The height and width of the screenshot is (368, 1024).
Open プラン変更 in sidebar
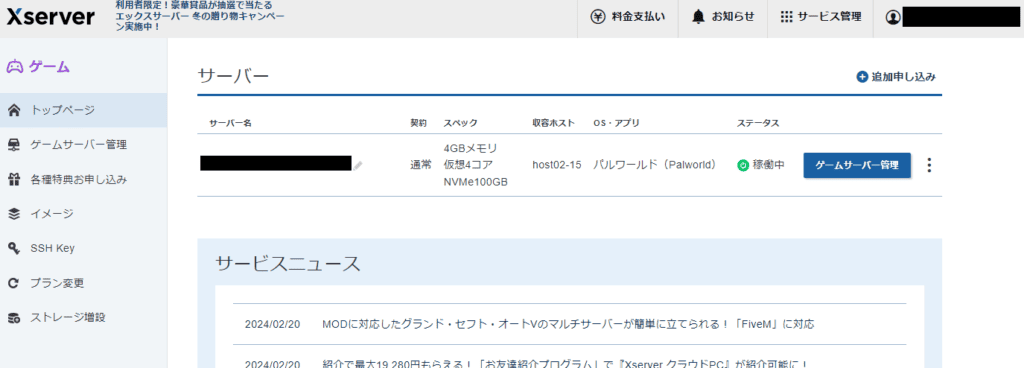point(83,283)
